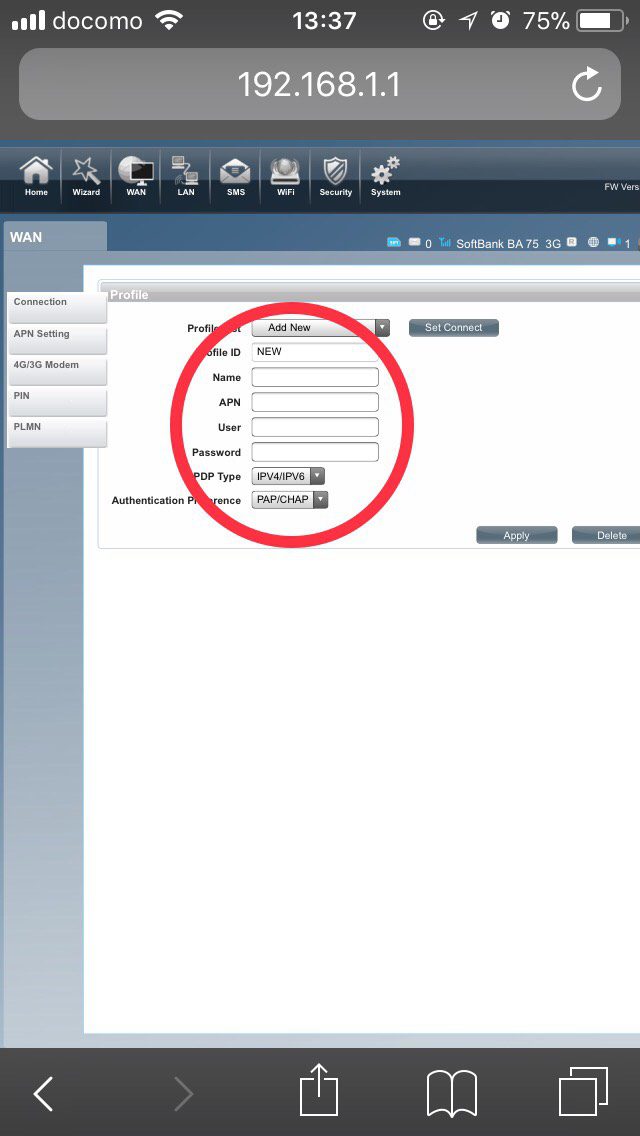Select the APN Setting sidebar tab
The height and width of the screenshot is (1136, 640).
pyautogui.click(x=56, y=336)
